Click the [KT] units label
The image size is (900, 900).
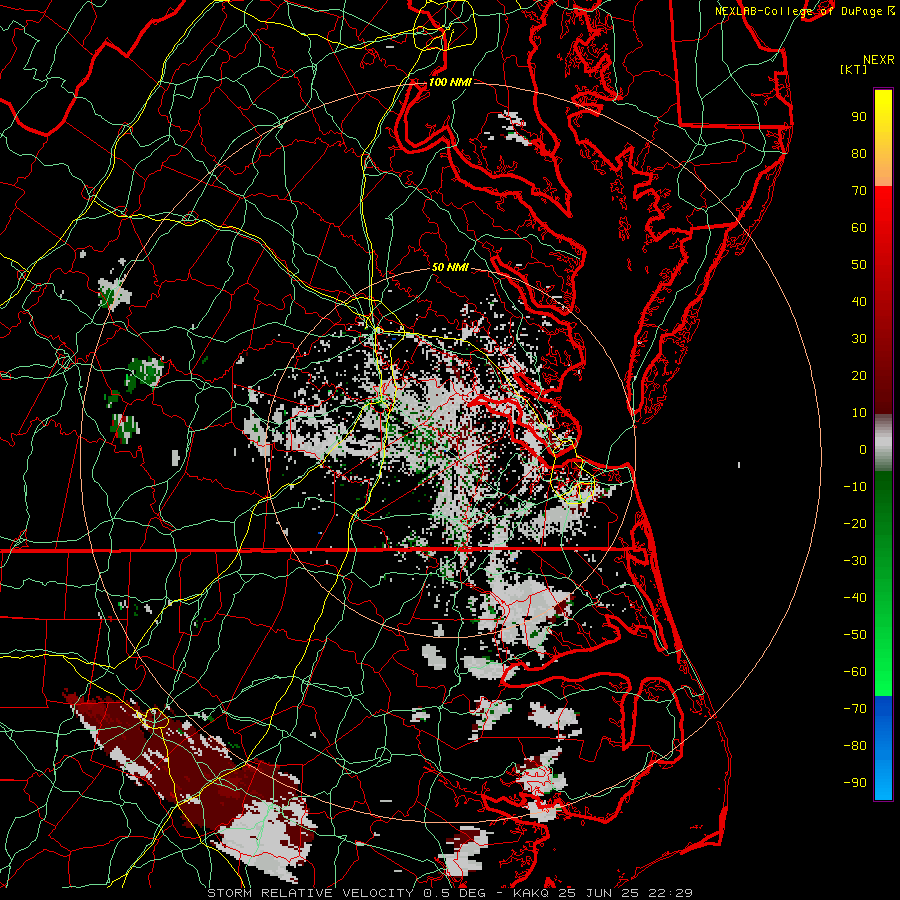[x=854, y=69]
